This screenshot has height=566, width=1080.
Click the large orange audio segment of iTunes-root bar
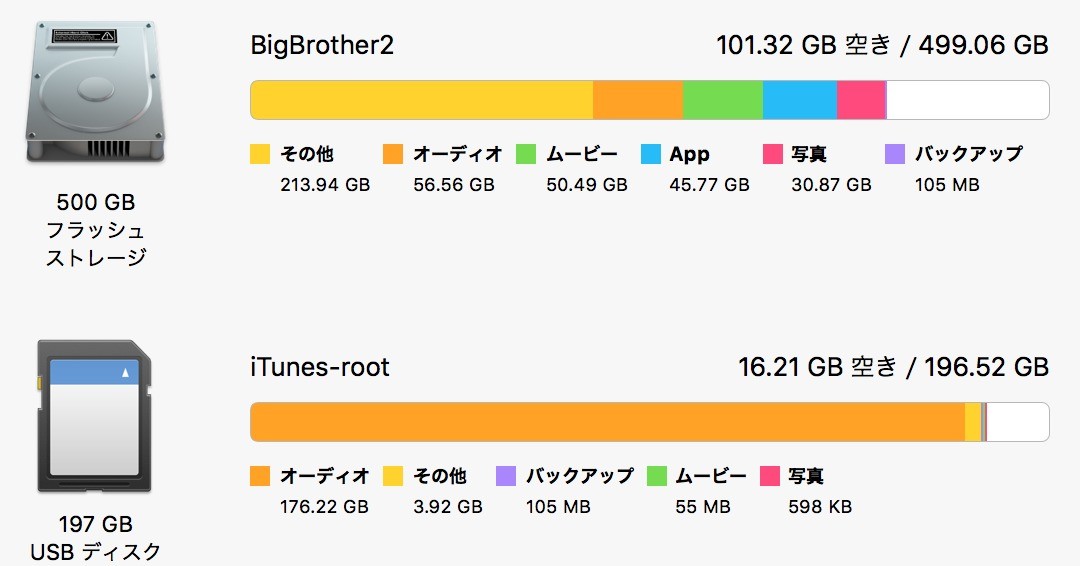[x=608, y=422]
